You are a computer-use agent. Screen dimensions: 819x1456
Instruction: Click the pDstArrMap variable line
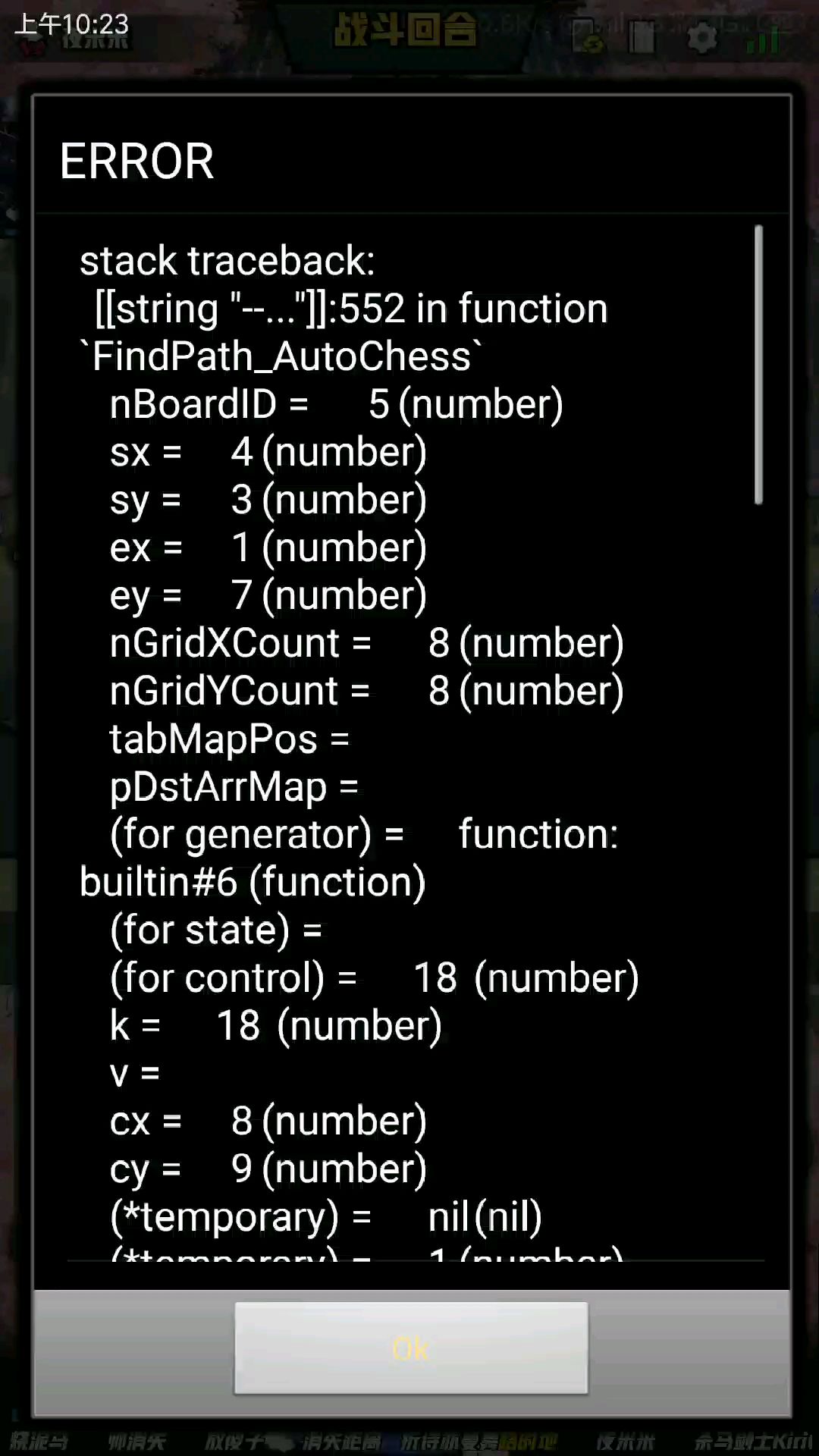click(234, 786)
